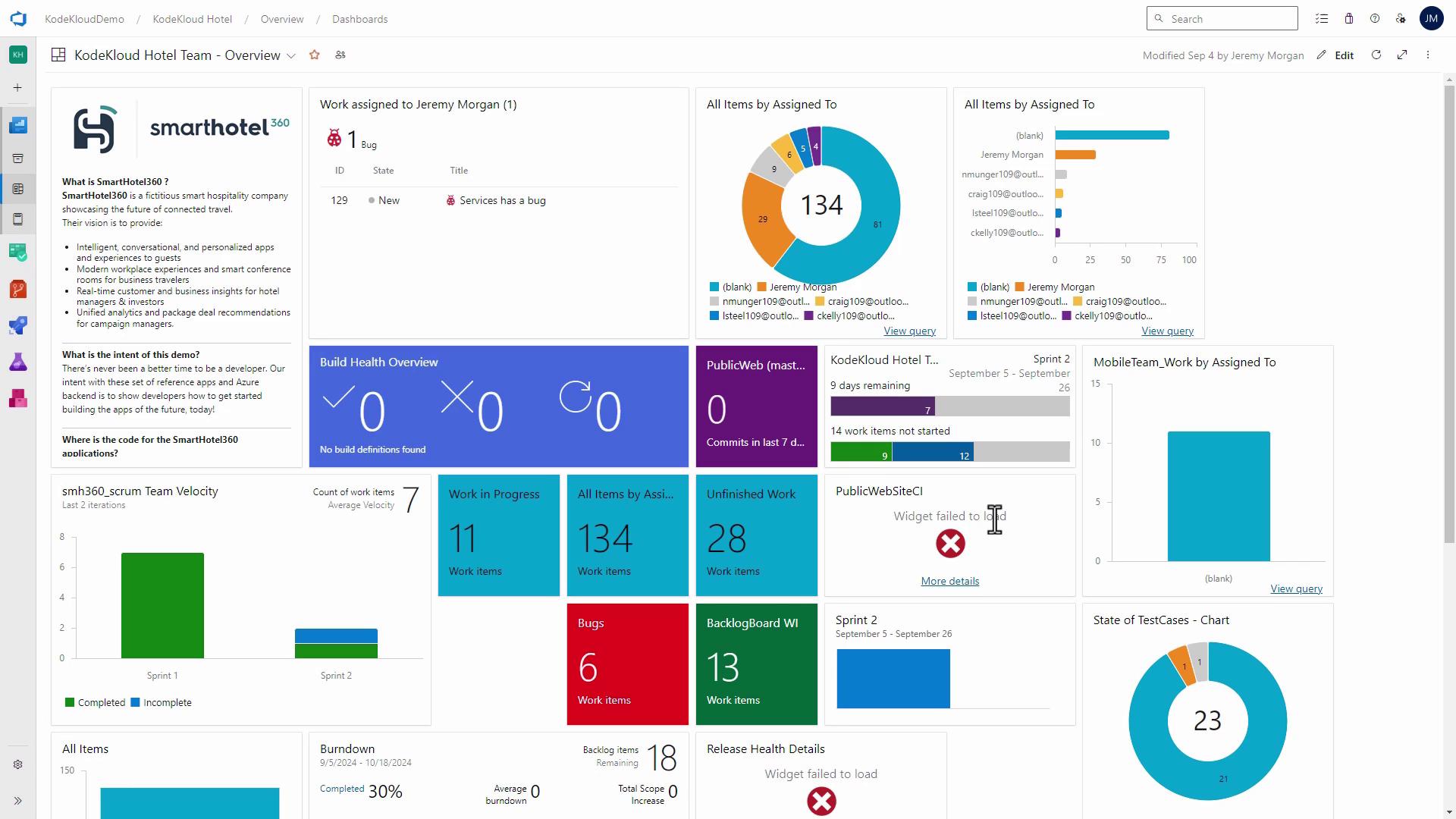The image size is (1456, 819).
Task: Click More details in PublicWebSiteCI widget
Action: [x=949, y=581]
